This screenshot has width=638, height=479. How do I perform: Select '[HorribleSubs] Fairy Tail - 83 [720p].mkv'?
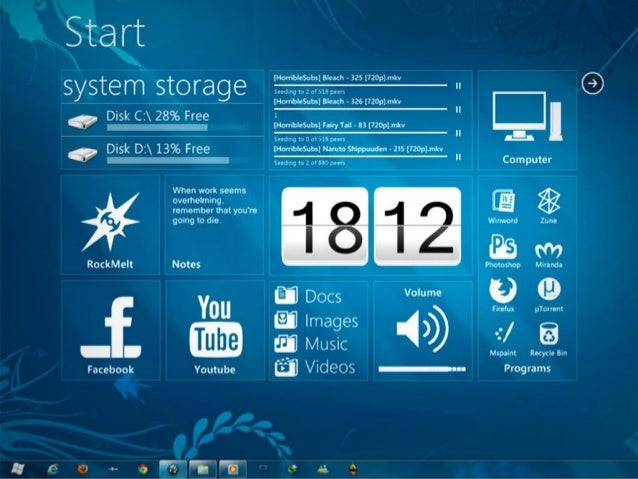click(339, 125)
